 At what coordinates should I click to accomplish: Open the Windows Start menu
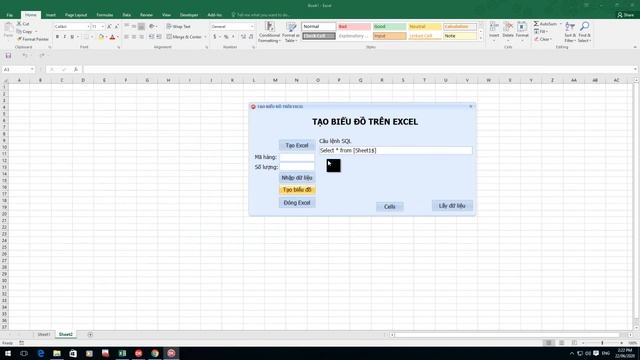[x=8, y=353]
